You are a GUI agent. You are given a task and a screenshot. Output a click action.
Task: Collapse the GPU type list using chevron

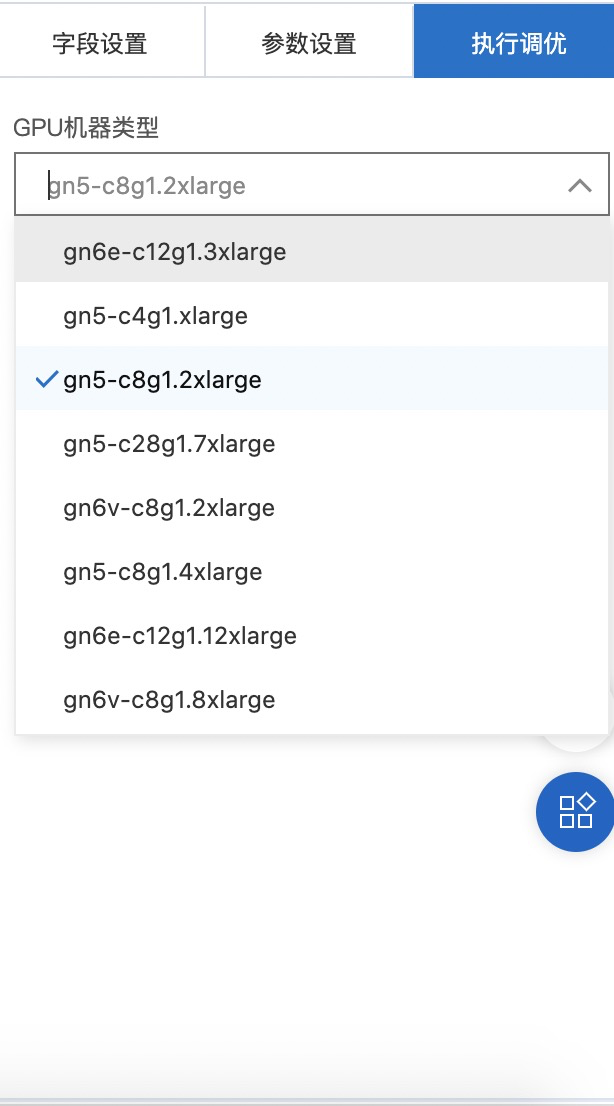click(579, 186)
